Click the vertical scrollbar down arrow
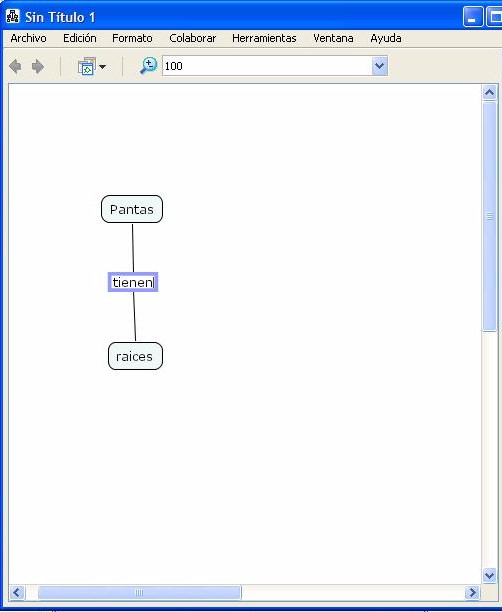 tap(490, 575)
